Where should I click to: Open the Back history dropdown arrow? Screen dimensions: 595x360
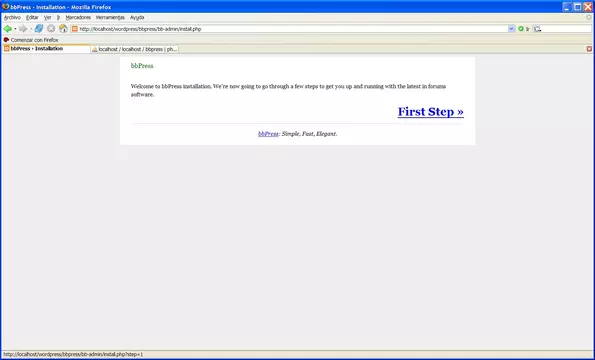15,29
